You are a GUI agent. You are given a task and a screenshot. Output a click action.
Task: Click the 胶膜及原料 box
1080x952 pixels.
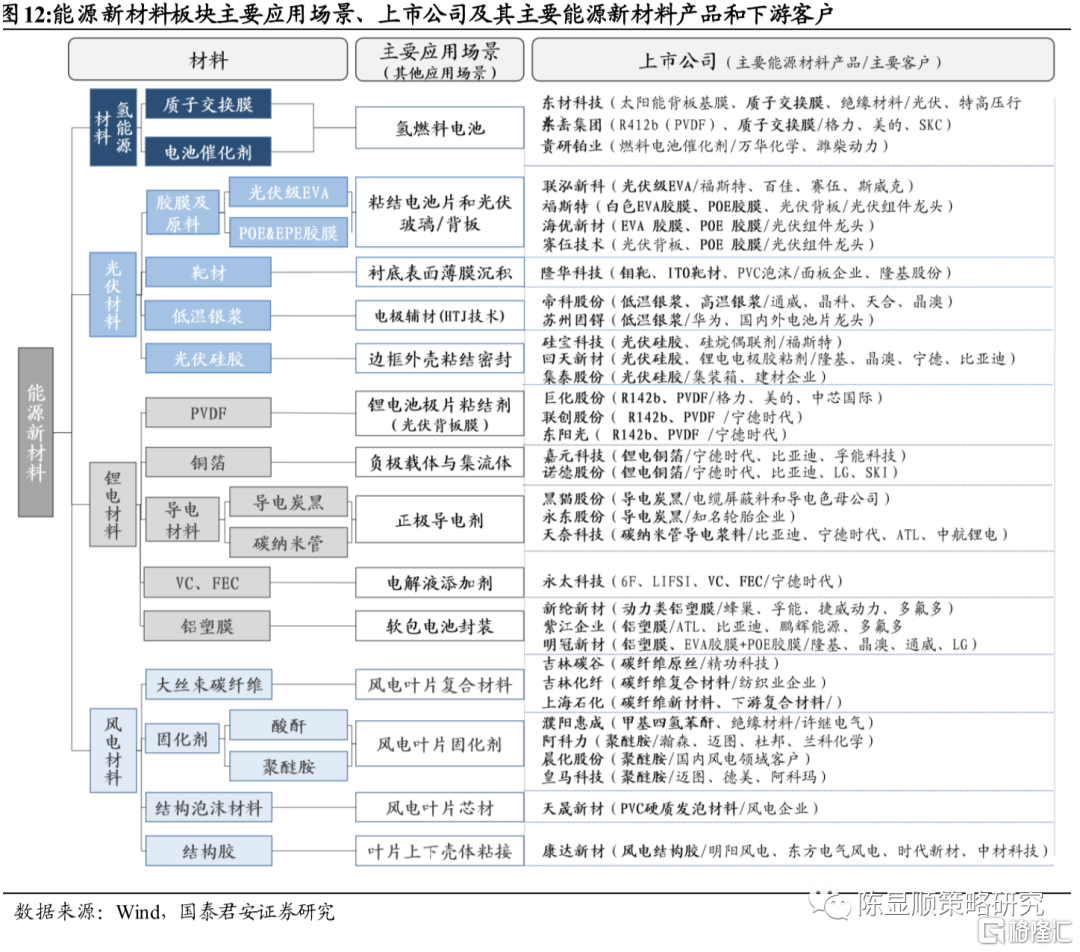point(183,213)
